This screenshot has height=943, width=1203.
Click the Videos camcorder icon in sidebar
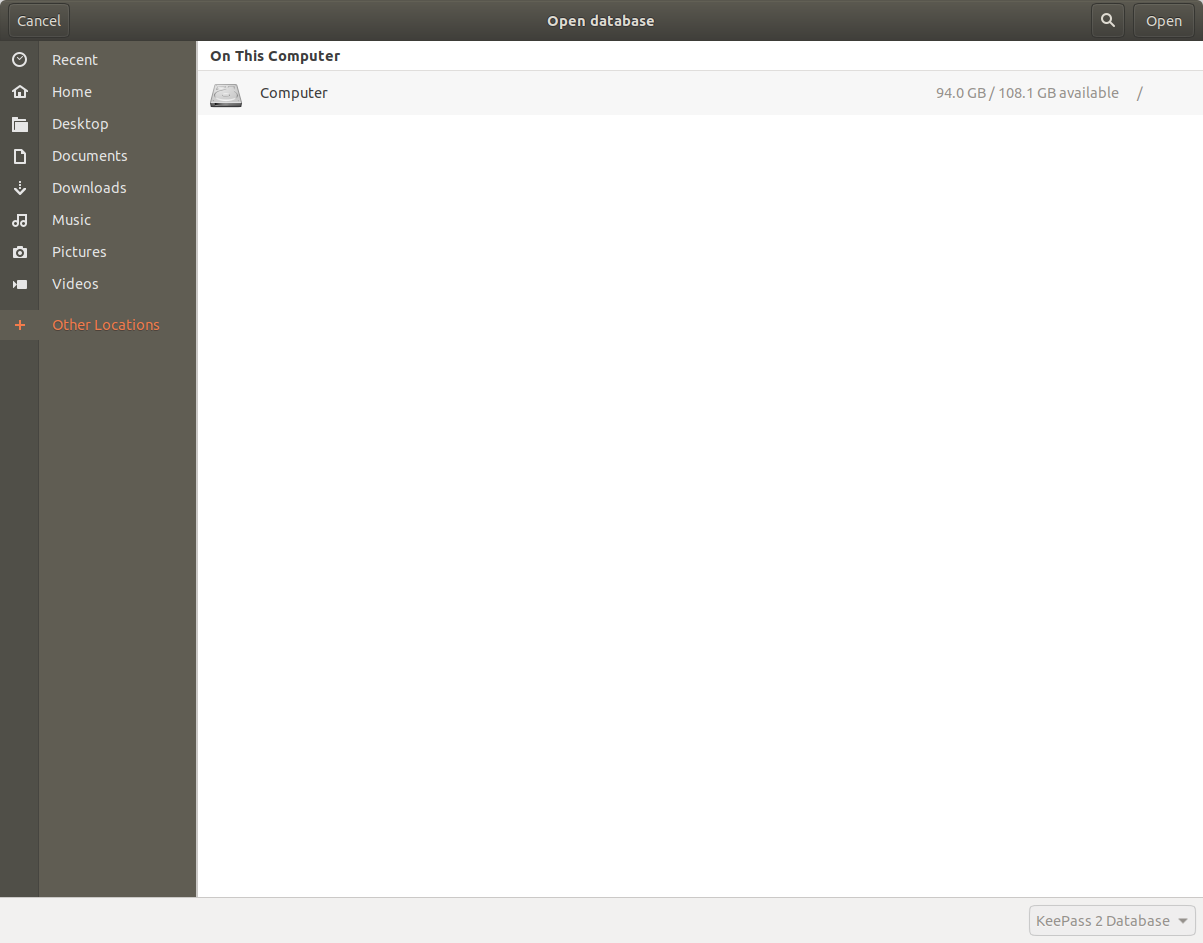tap(19, 284)
